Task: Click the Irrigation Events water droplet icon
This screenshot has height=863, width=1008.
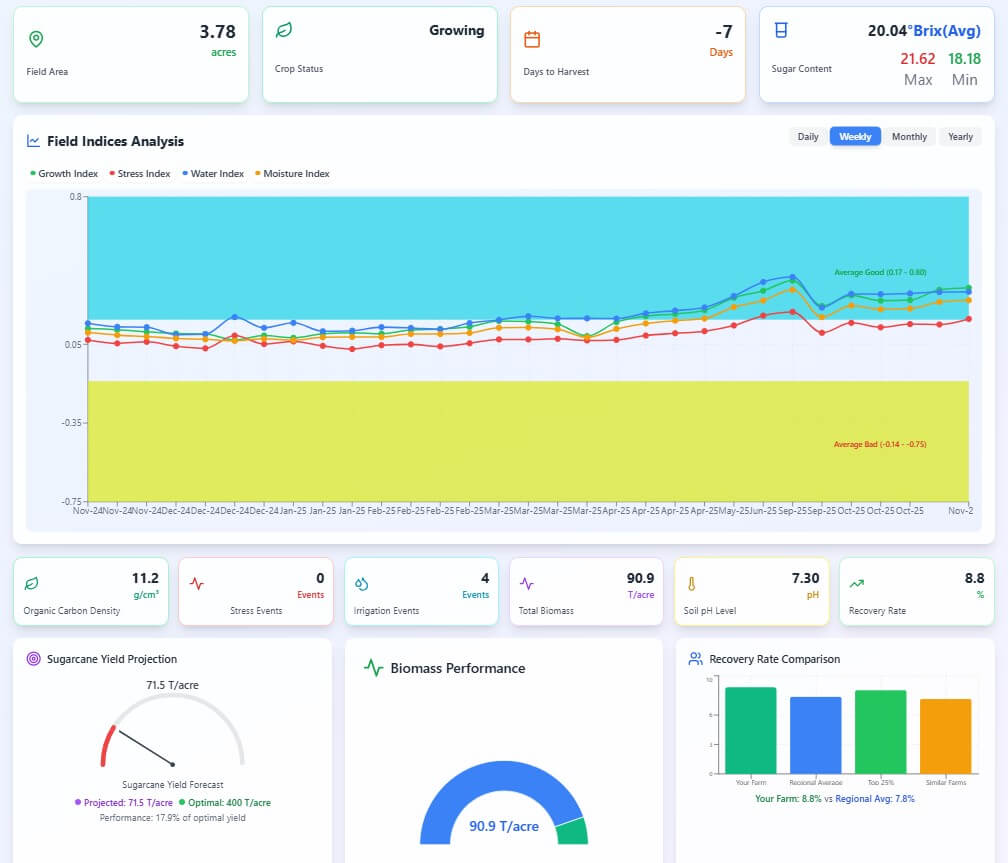Action: (361, 583)
